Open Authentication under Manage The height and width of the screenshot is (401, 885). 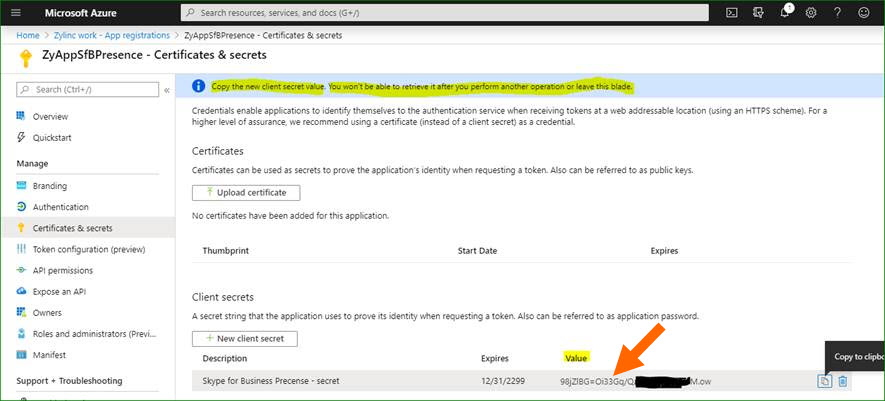click(x=60, y=207)
